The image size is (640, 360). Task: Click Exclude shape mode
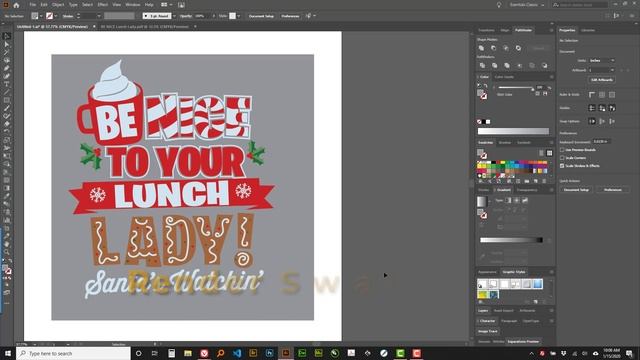518,48
